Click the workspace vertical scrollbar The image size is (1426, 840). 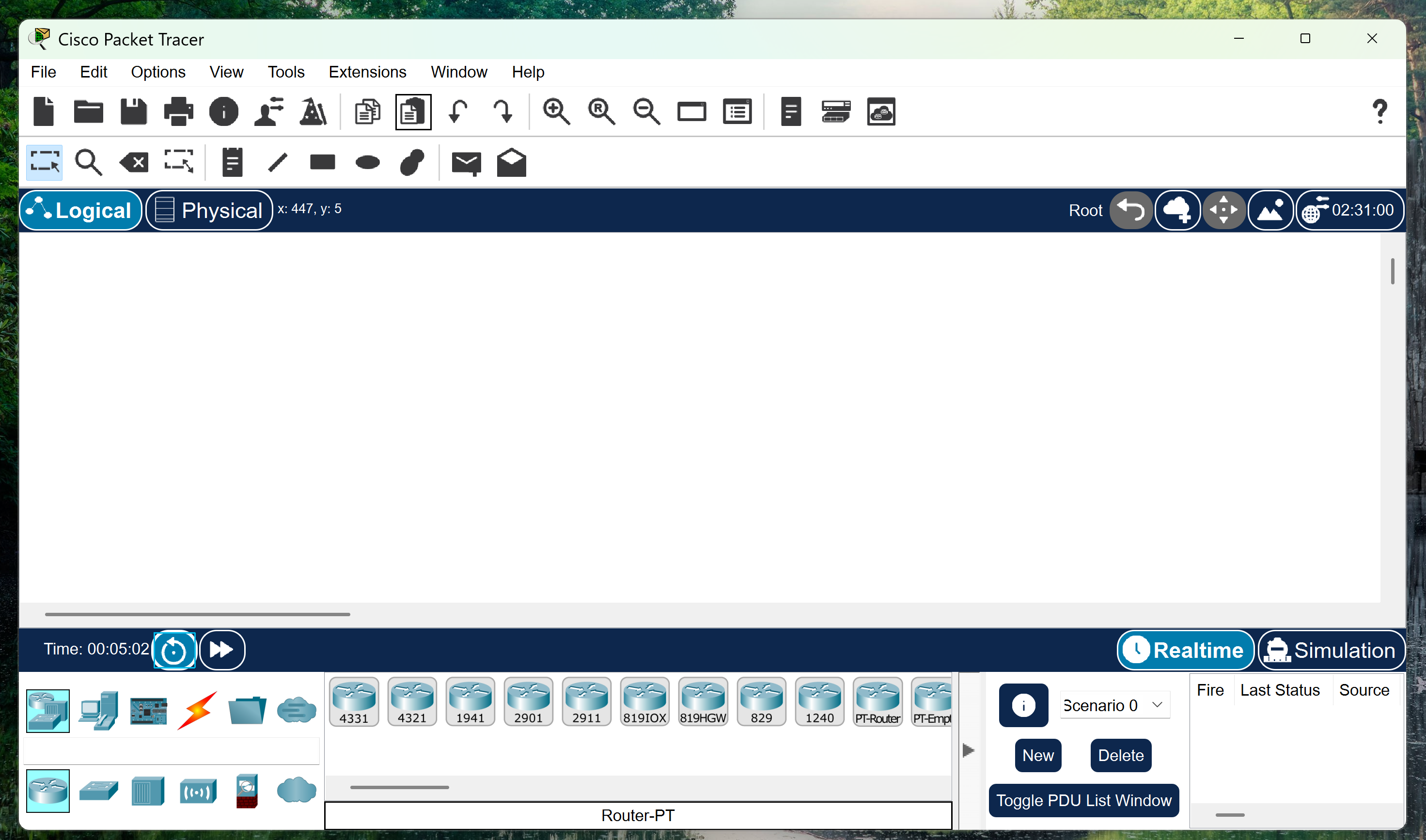[1392, 271]
